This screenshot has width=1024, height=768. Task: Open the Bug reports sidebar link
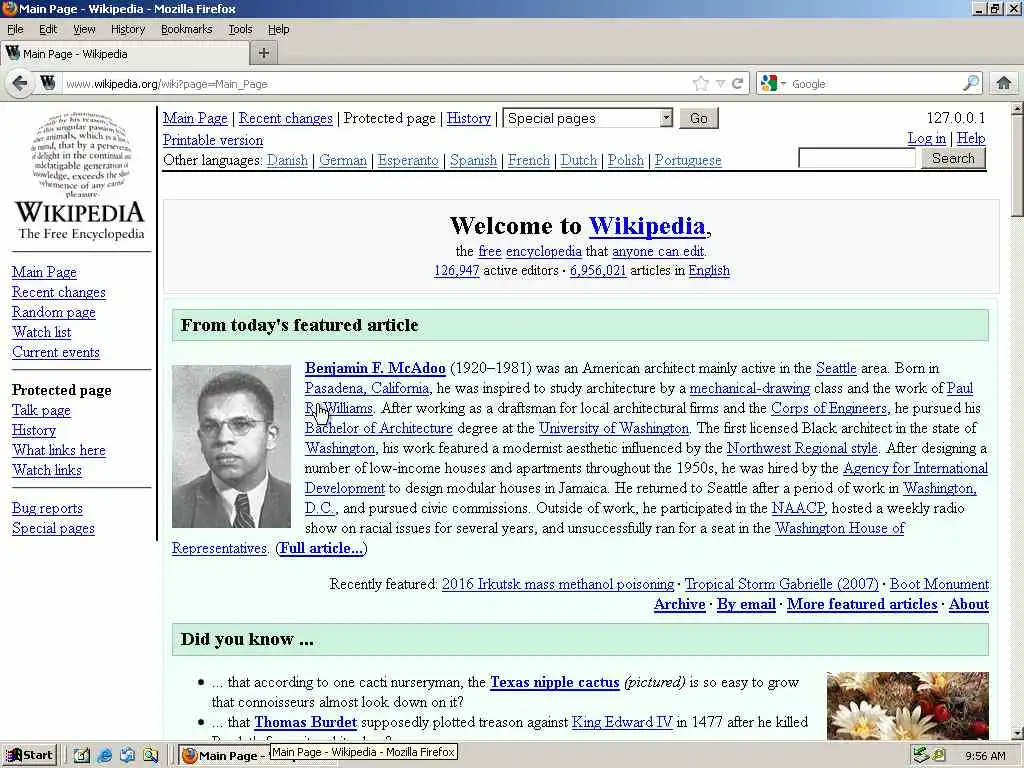point(48,508)
